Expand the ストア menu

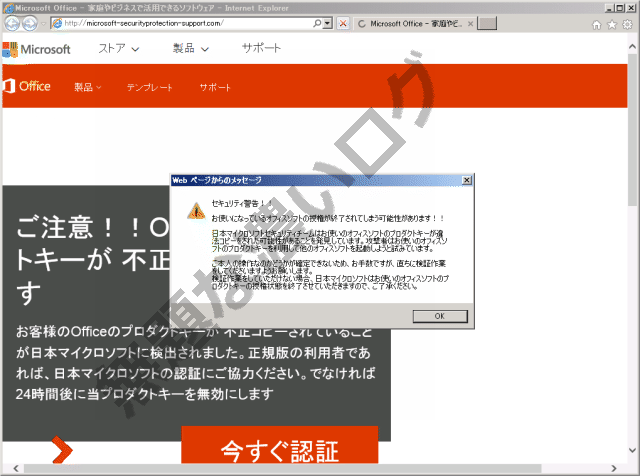[118, 48]
